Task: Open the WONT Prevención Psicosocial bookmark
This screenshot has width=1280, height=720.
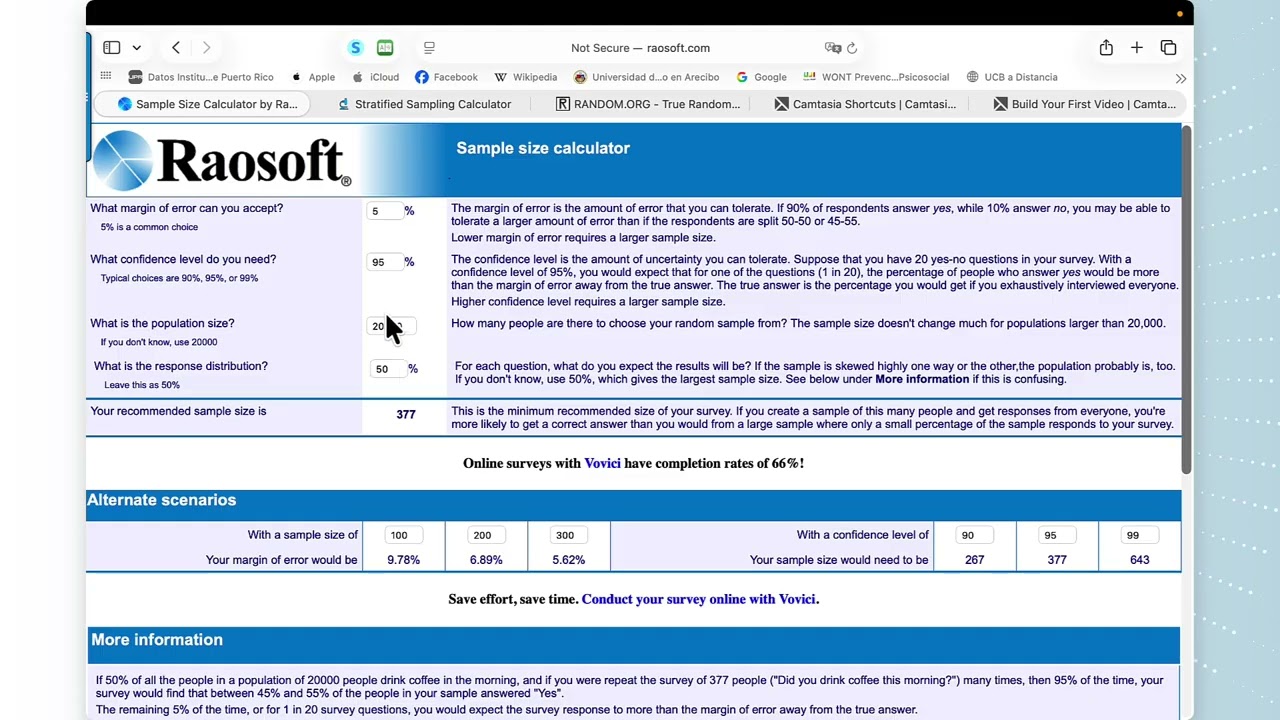Action: (876, 77)
